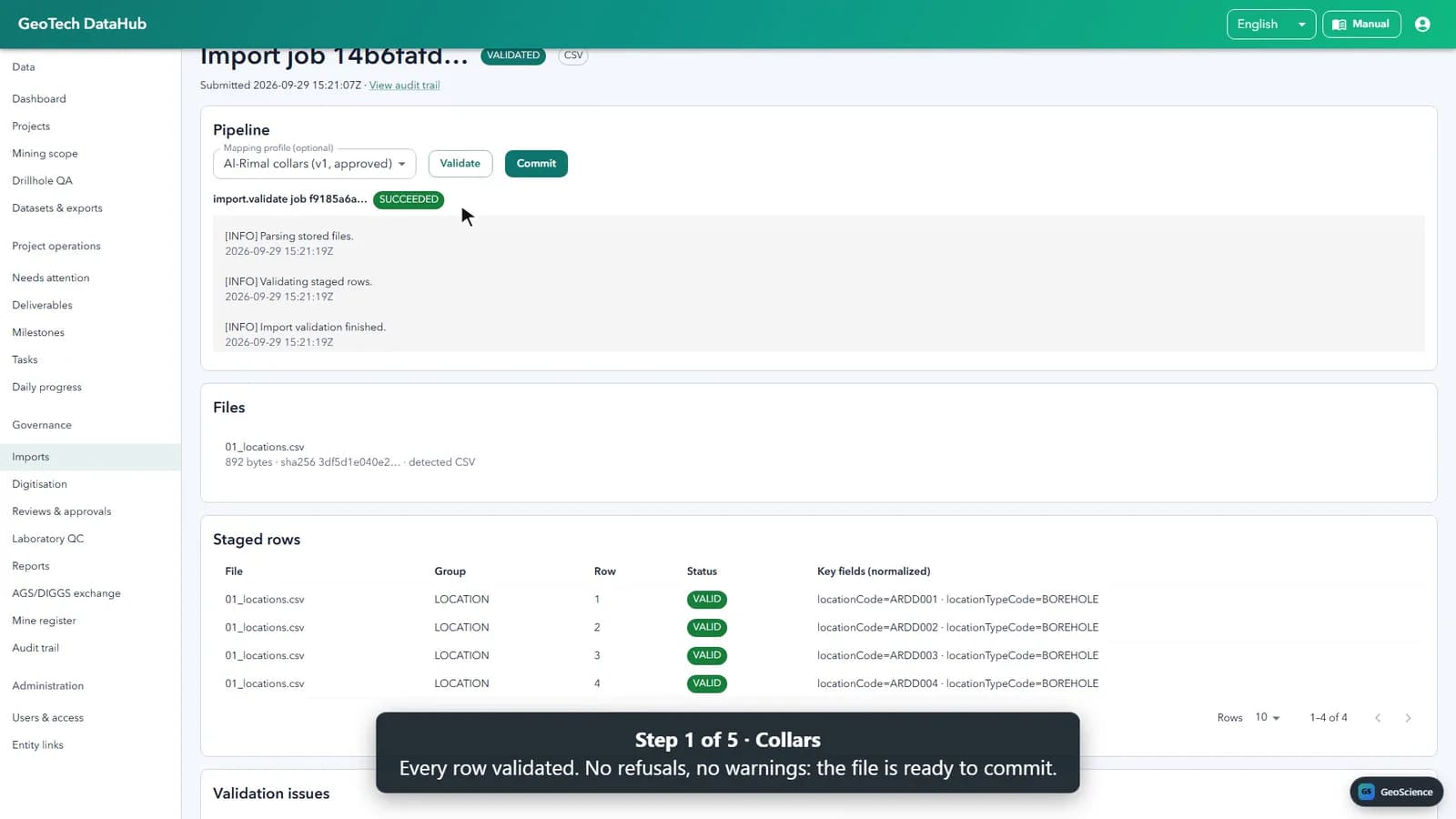
Task: Click the Commit button
Action: 536,164
